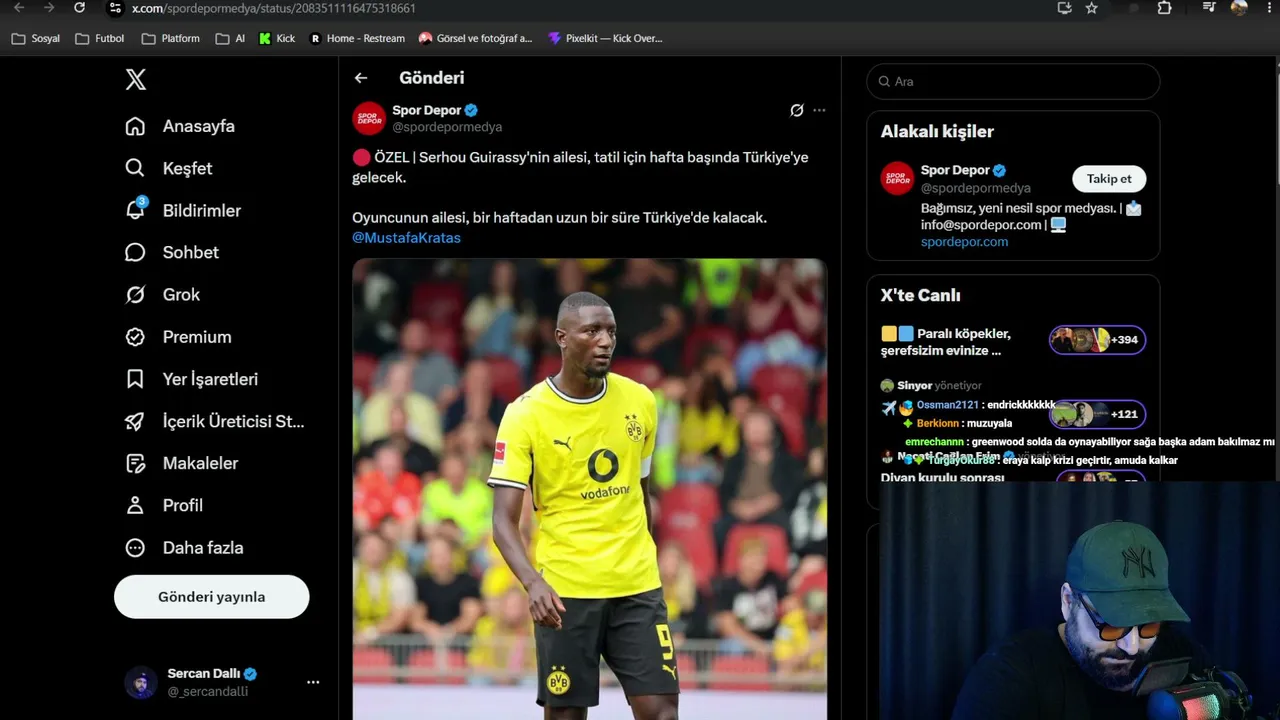Open account menu dots beside Sercan Dallı
Viewport: 1280px width, 720px height.
313,682
